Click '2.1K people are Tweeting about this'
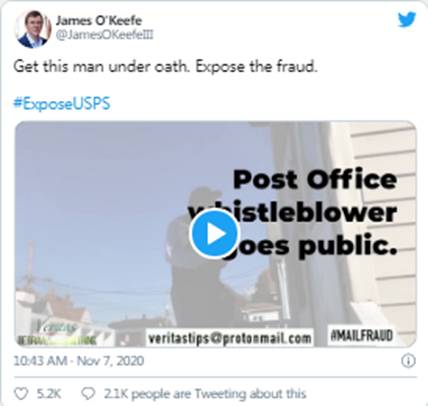The image size is (428, 406). pos(205,394)
